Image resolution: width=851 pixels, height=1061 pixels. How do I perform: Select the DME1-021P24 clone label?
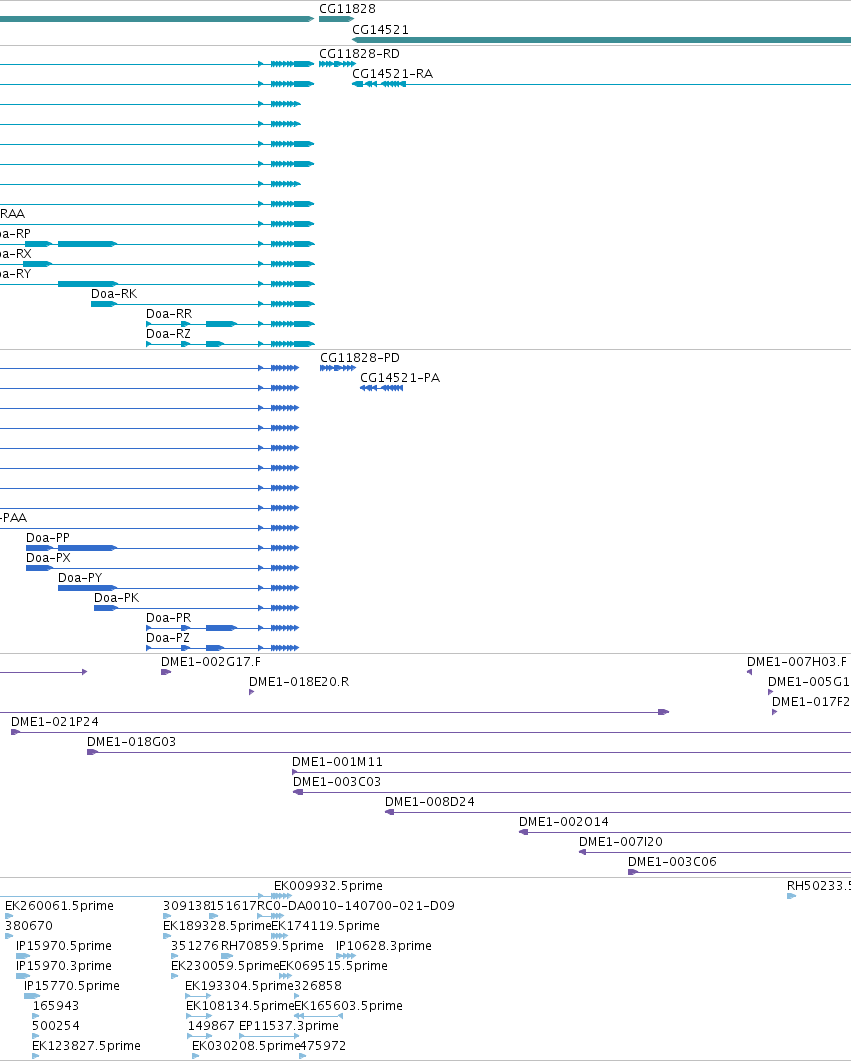(55, 722)
